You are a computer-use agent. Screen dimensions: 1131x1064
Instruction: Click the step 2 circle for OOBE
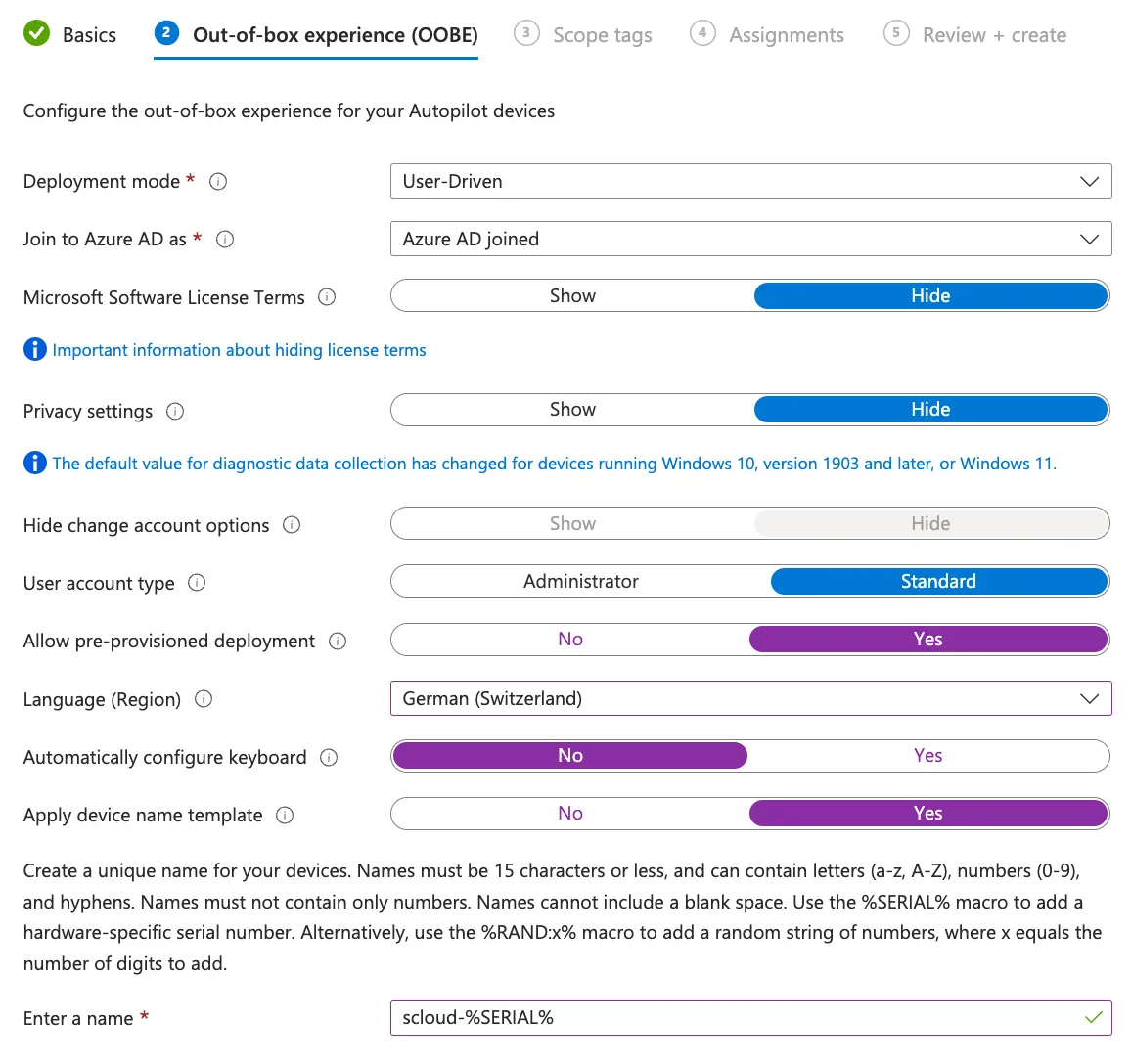point(166,33)
